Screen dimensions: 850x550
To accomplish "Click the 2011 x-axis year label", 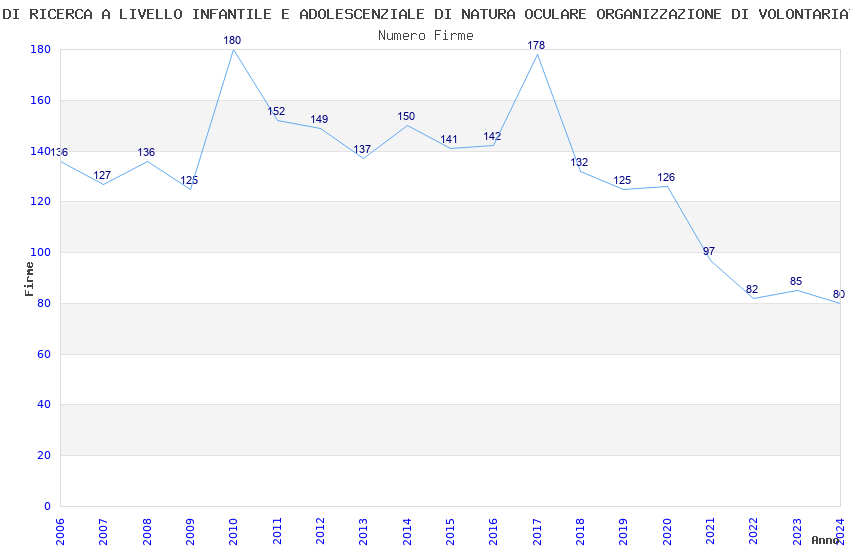I will point(277,532).
